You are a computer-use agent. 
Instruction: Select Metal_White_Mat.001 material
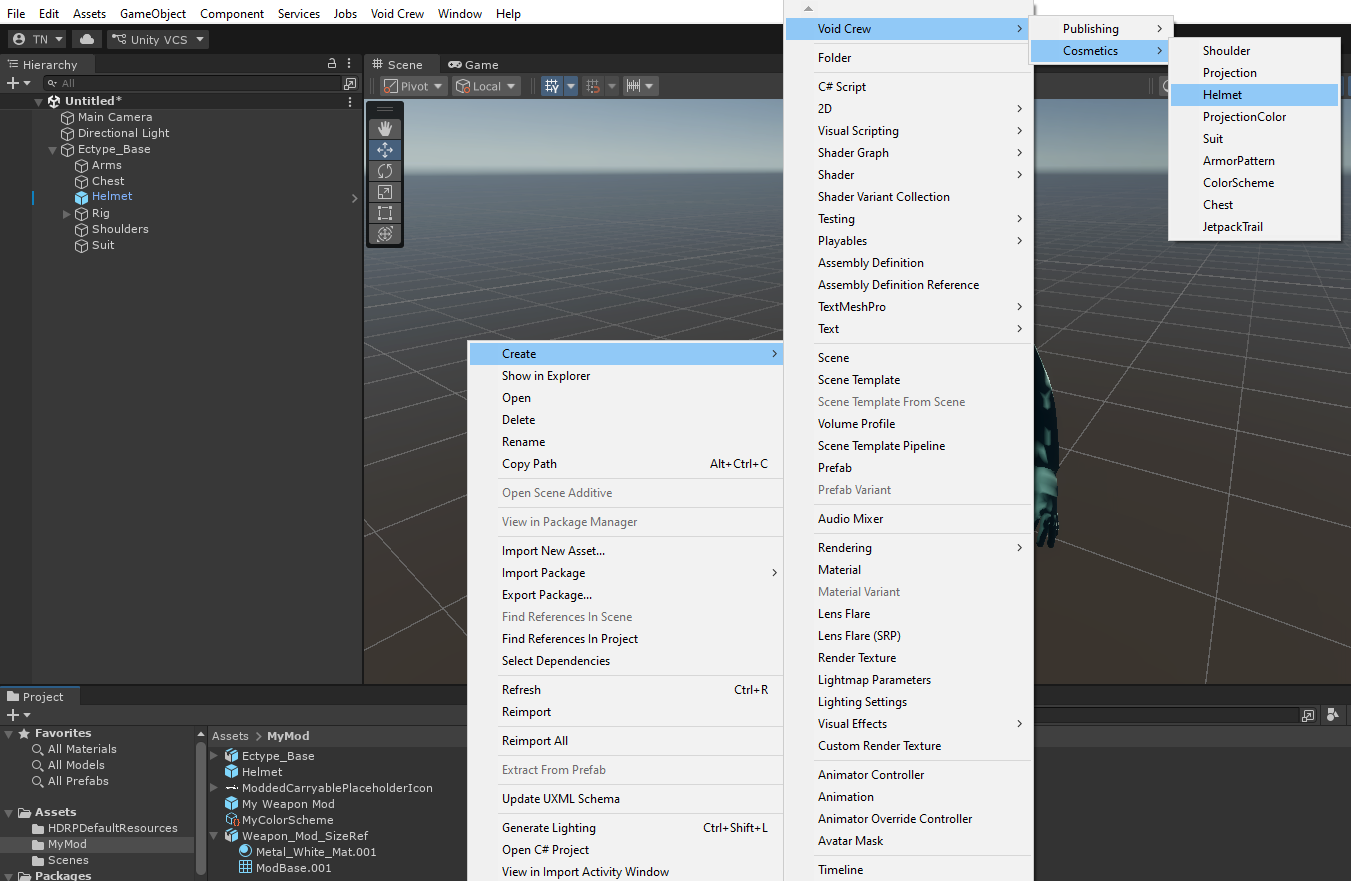tap(316, 852)
